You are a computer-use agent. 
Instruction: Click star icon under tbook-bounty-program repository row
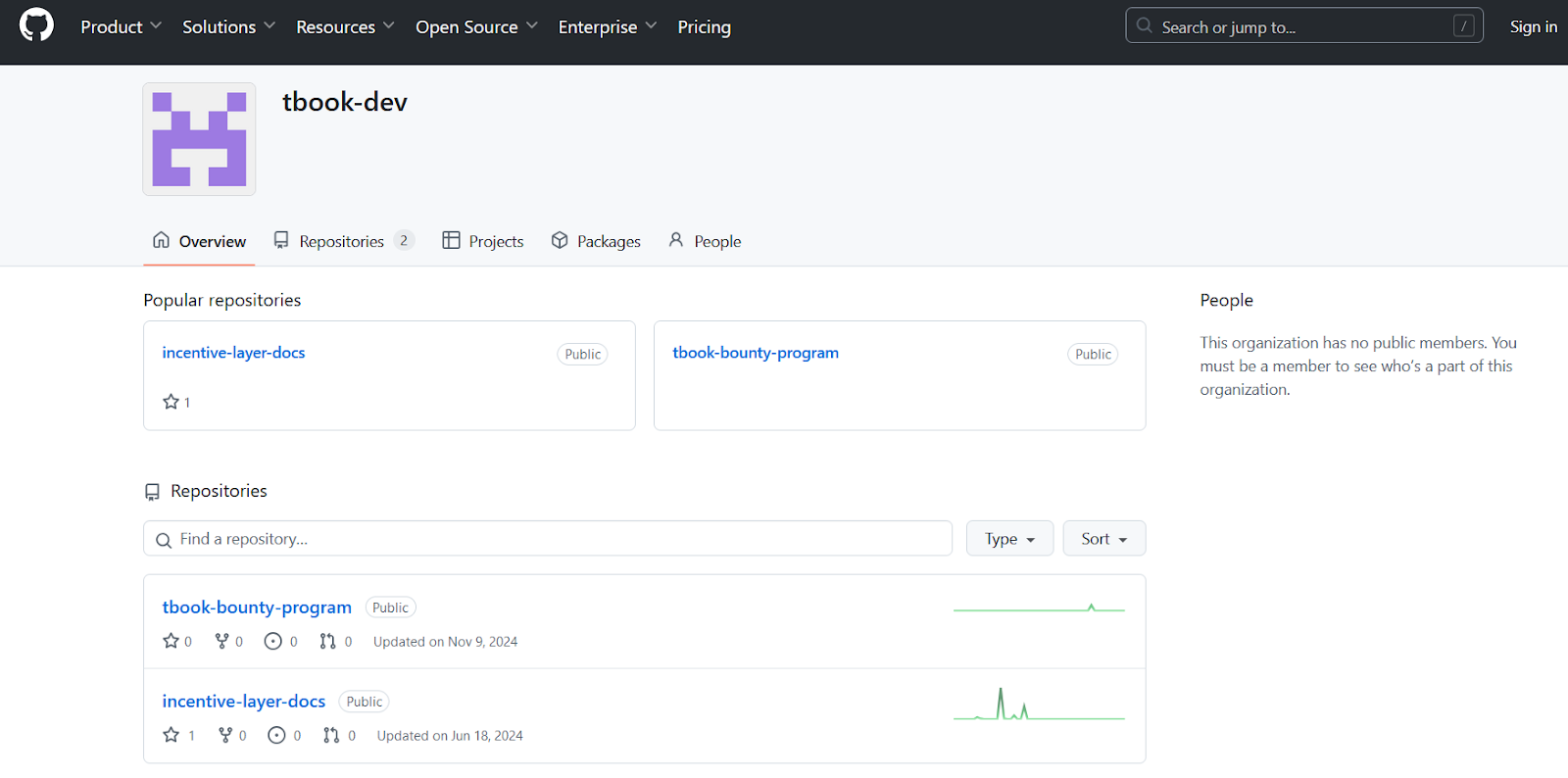(171, 641)
